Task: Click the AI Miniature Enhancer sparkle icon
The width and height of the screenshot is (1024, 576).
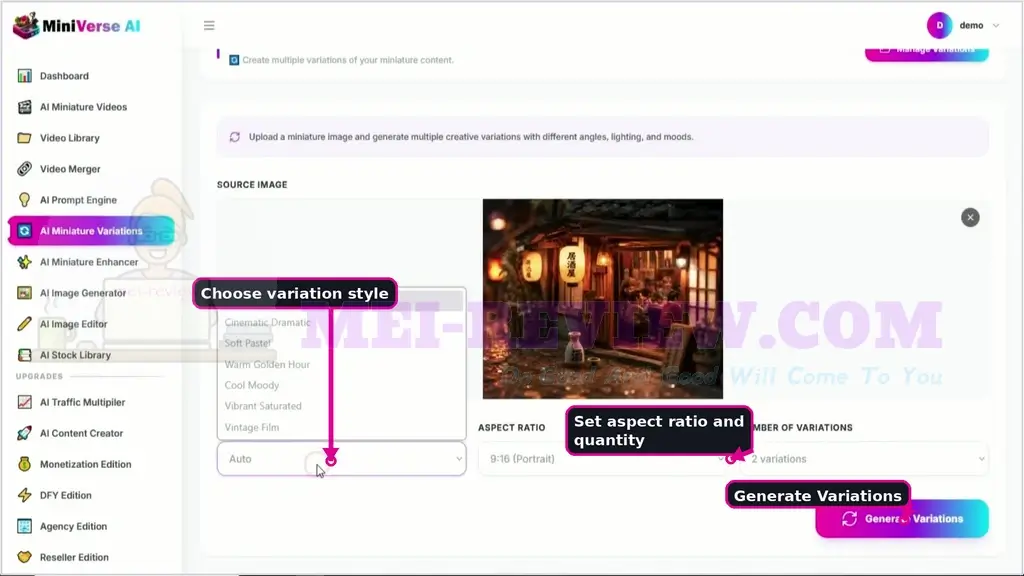Action: (x=24, y=262)
